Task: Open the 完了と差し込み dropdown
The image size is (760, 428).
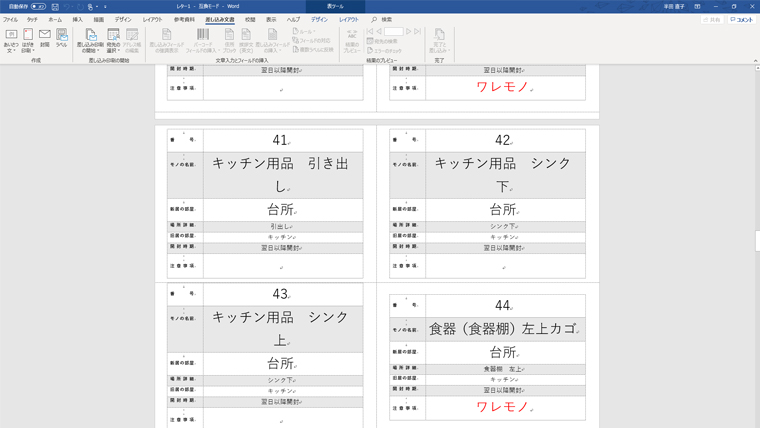Action: pyautogui.click(x=439, y=40)
